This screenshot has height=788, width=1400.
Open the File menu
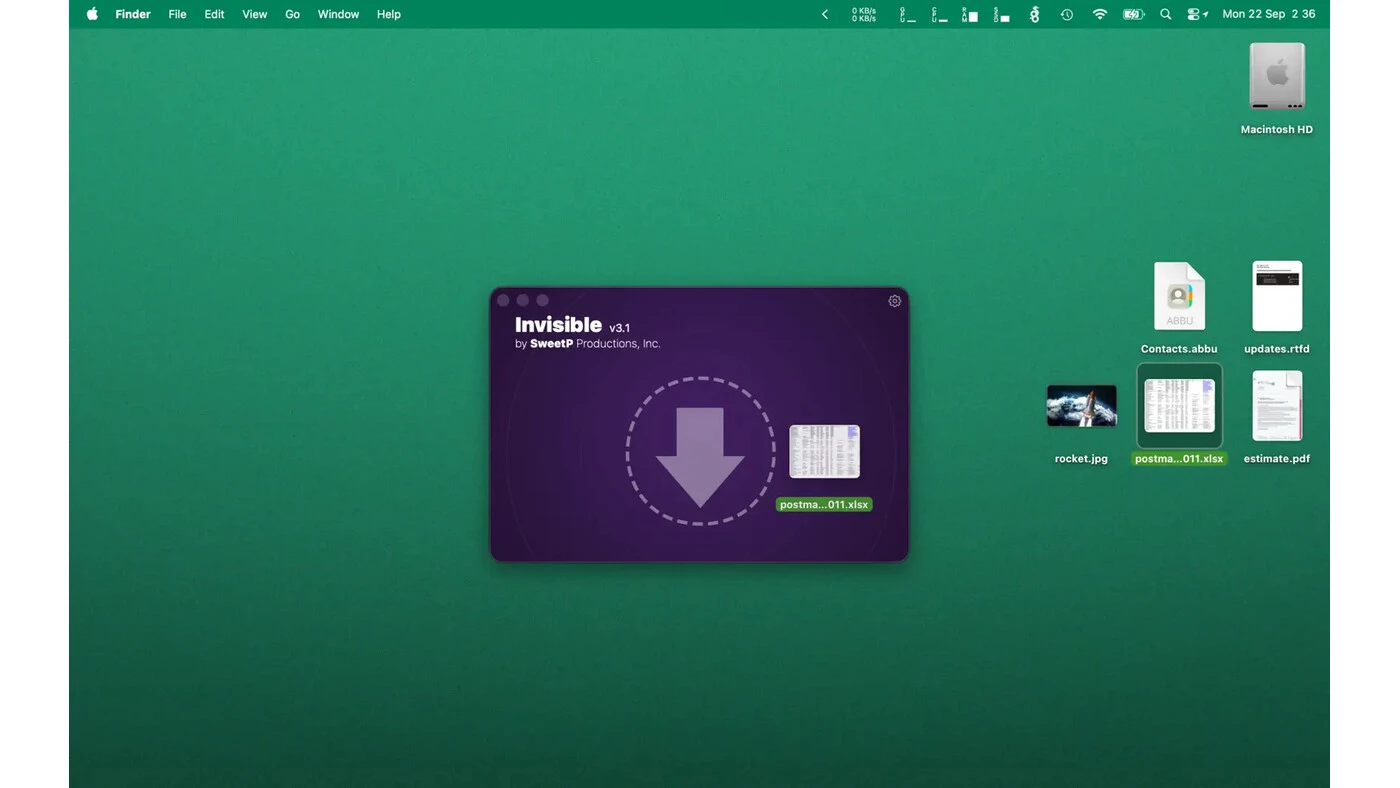pyautogui.click(x=177, y=14)
